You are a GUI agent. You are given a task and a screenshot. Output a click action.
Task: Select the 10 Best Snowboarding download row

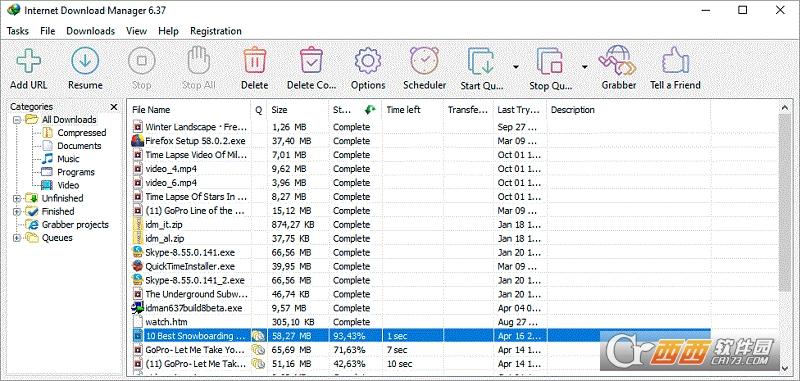pyautogui.click(x=418, y=336)
